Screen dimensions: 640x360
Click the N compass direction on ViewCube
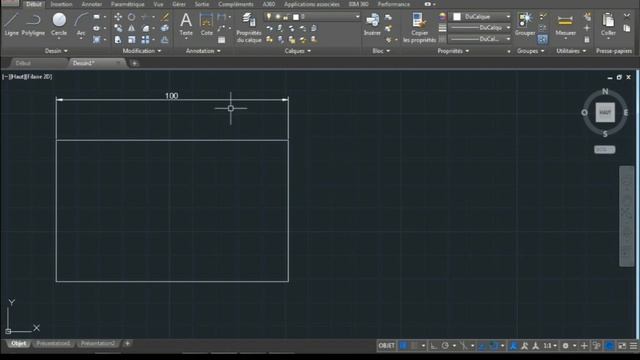605,91
